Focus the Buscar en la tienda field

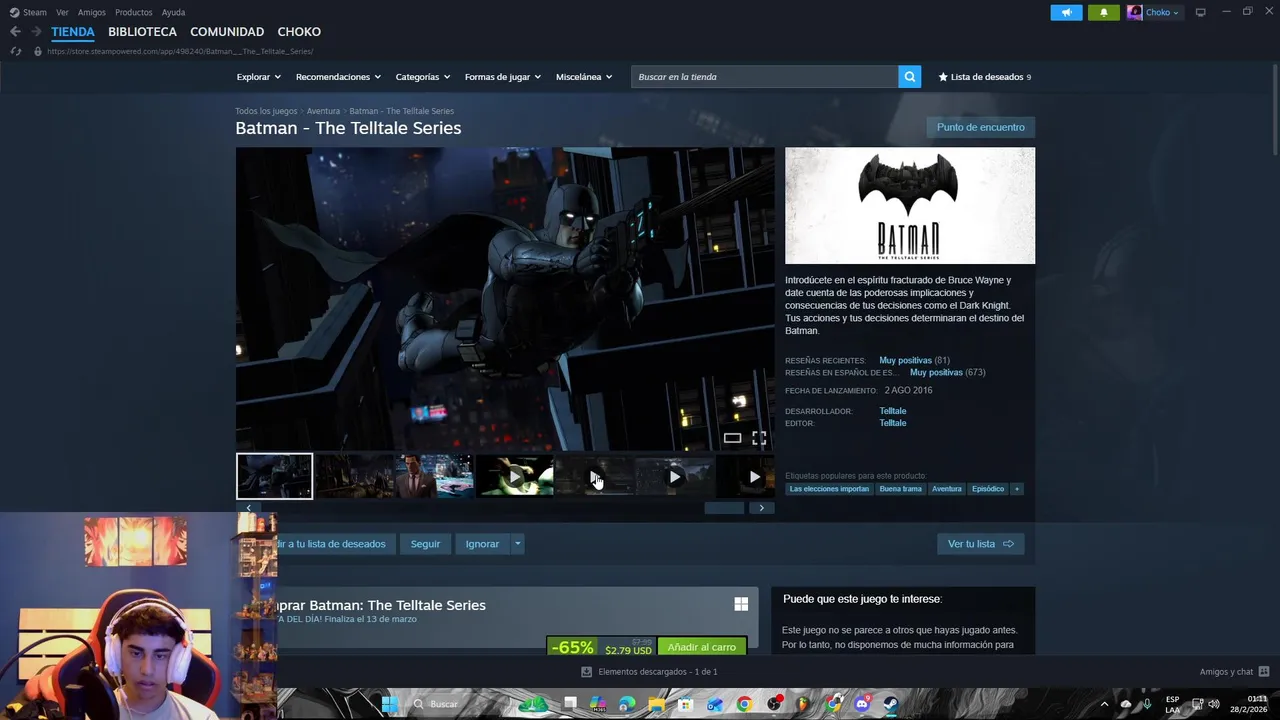point(765,77)
